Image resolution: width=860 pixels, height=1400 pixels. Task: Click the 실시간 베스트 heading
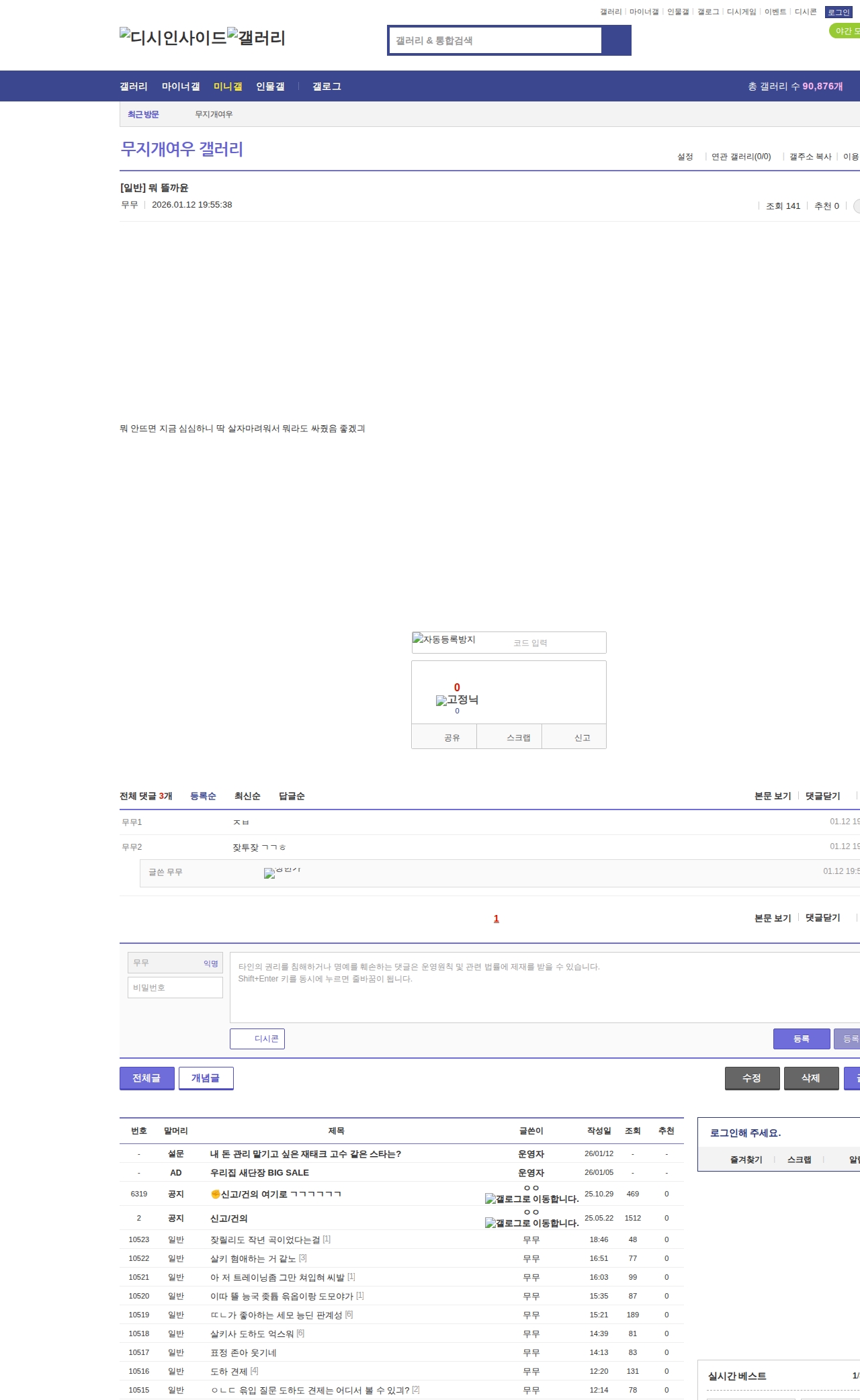pos(737,1376)
